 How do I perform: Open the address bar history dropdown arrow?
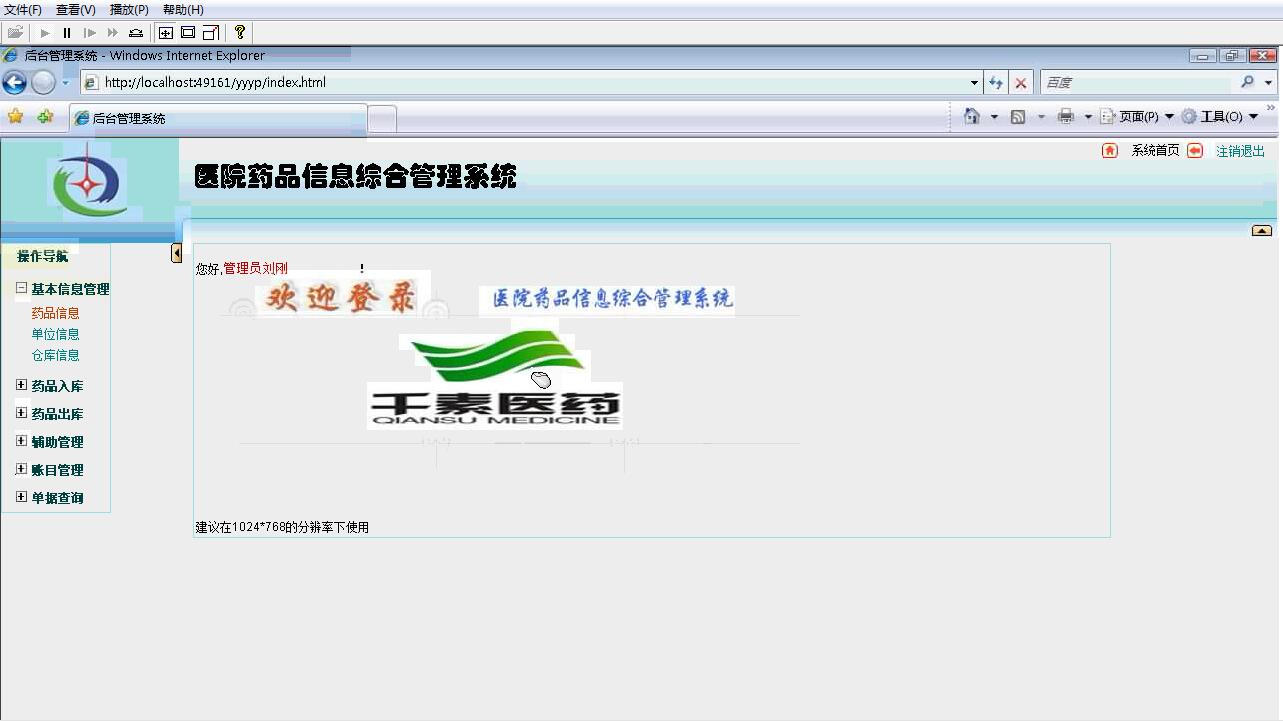[975, 83]
